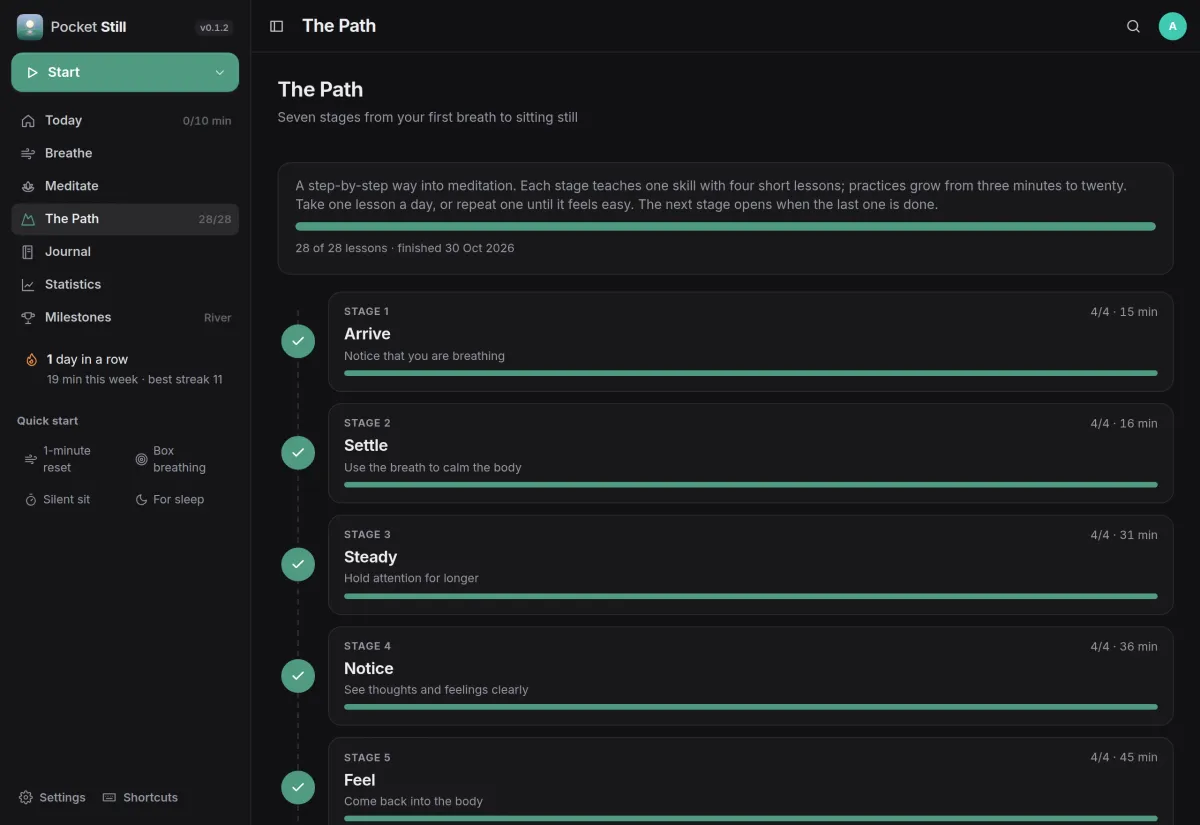
Task: Click the Stage 1 Arrive progress bar
Action: (x=750, y=373)
